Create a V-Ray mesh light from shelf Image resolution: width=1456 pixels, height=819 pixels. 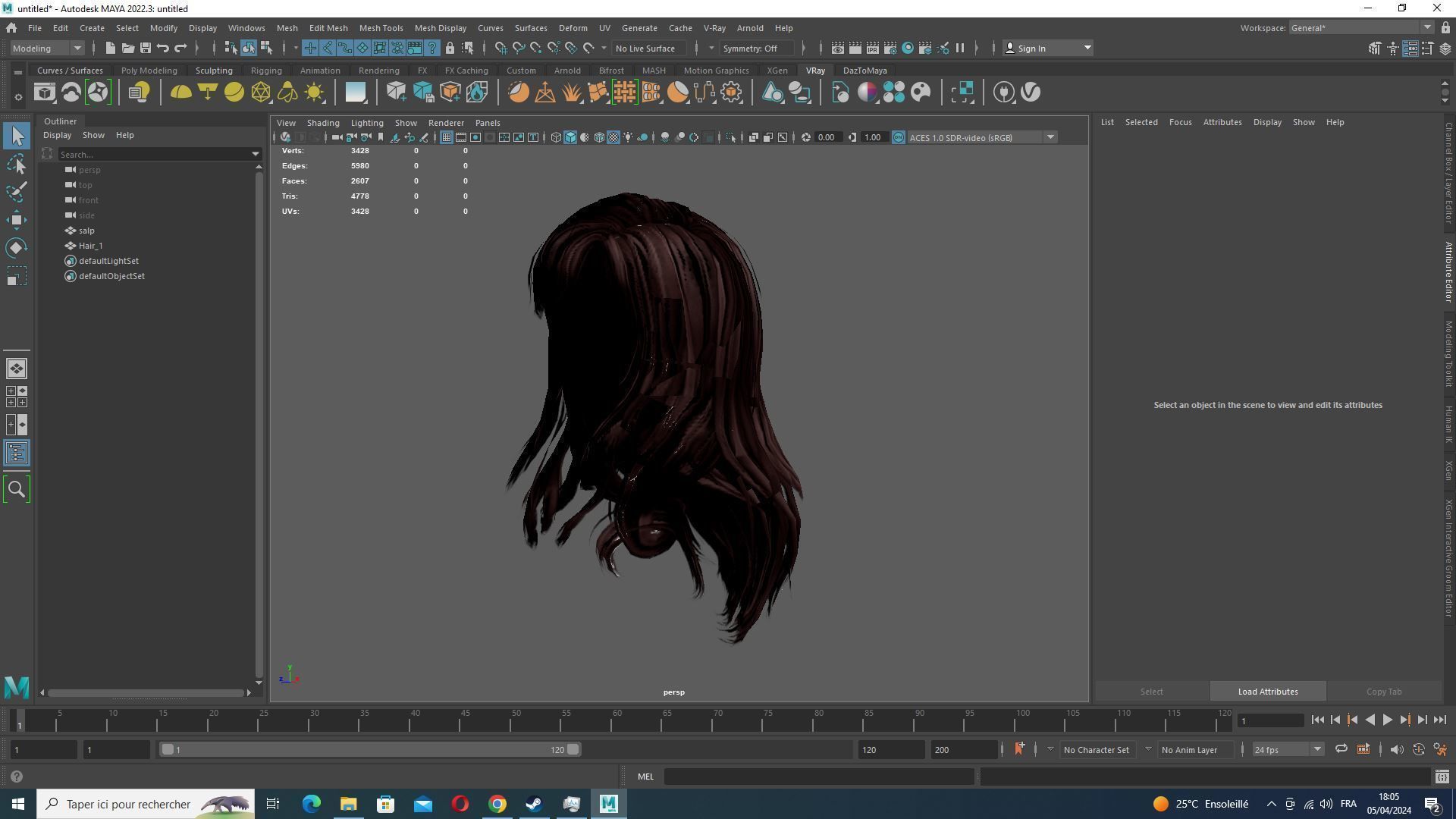261,93
